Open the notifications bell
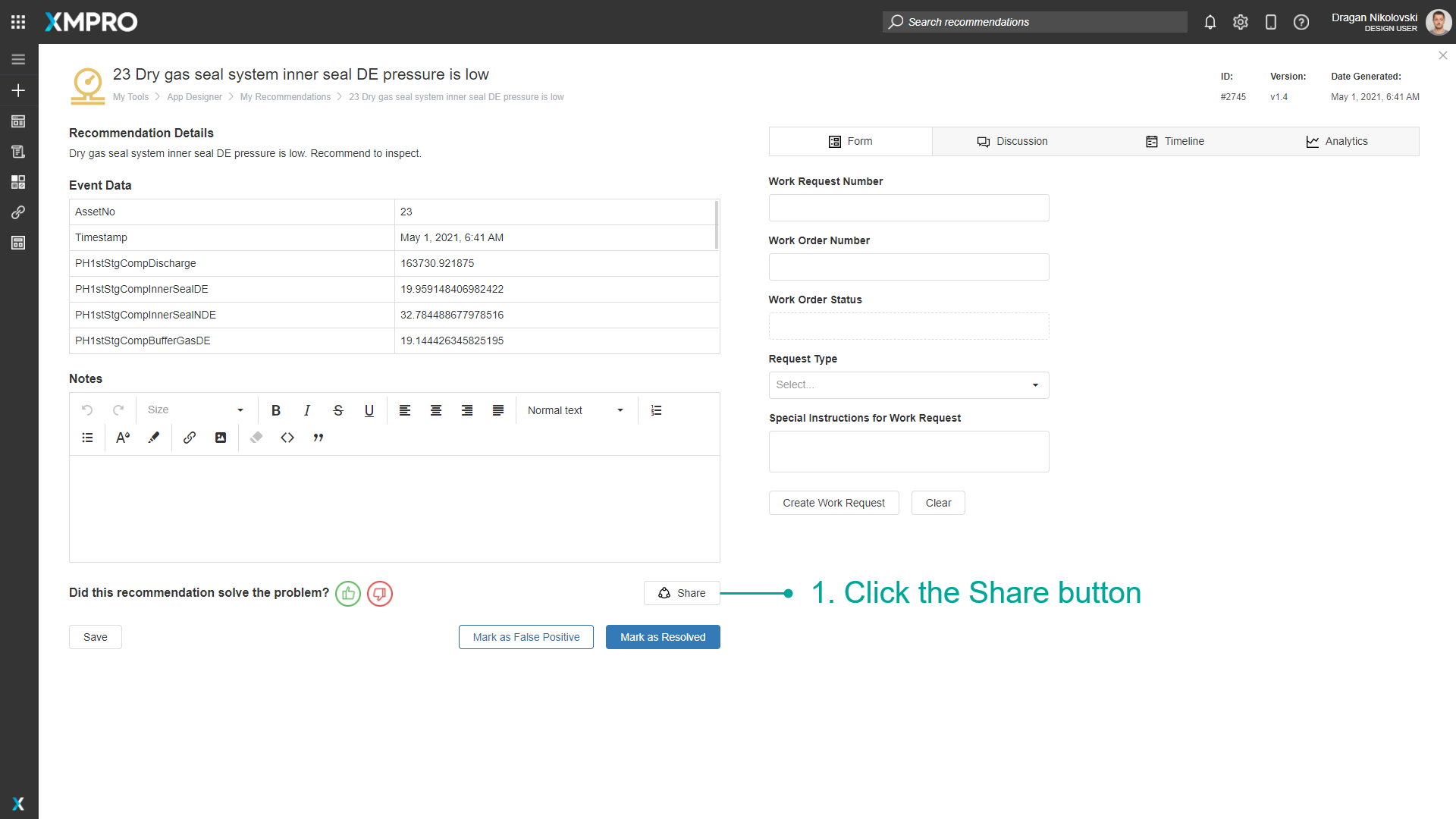Image resolution: width=1456 pixels, height=819 pixels. click(1210, 22)
